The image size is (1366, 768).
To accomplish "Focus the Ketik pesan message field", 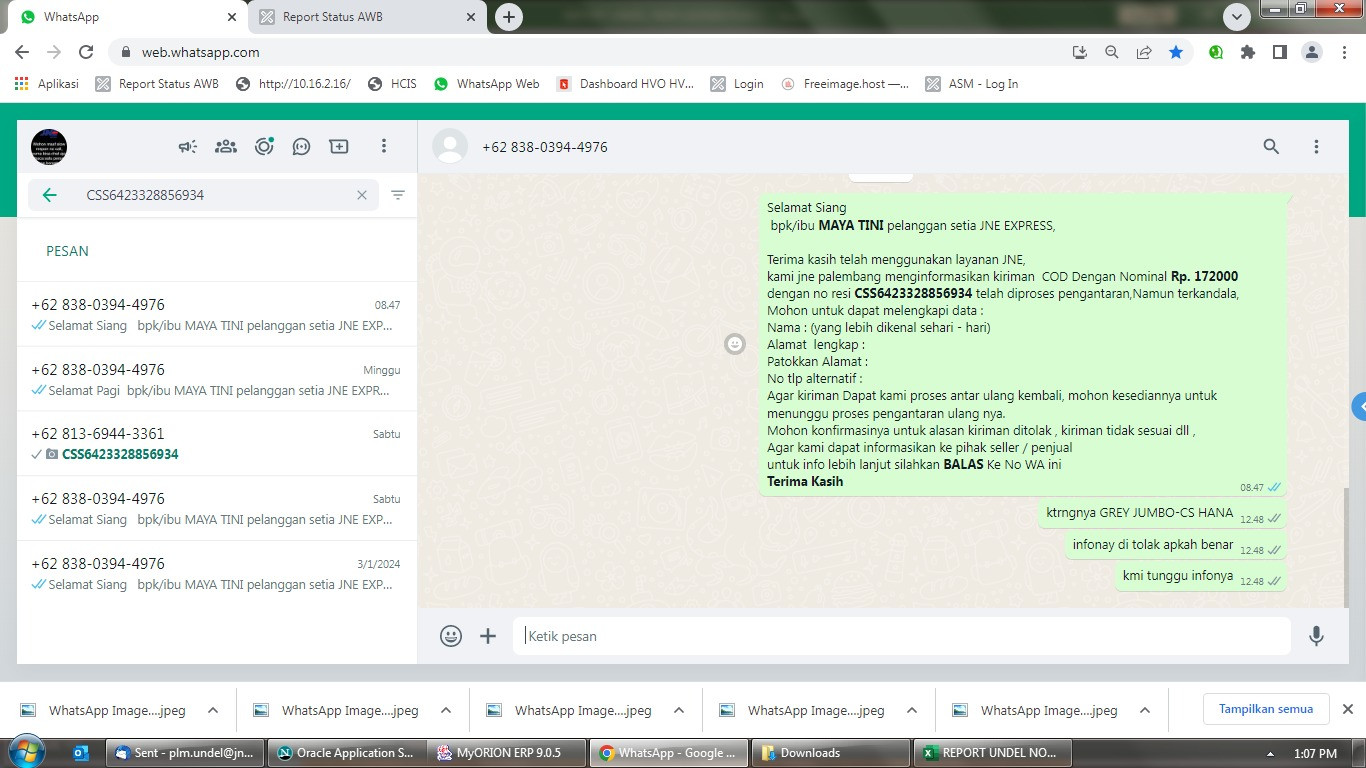I will click(902, 636).
